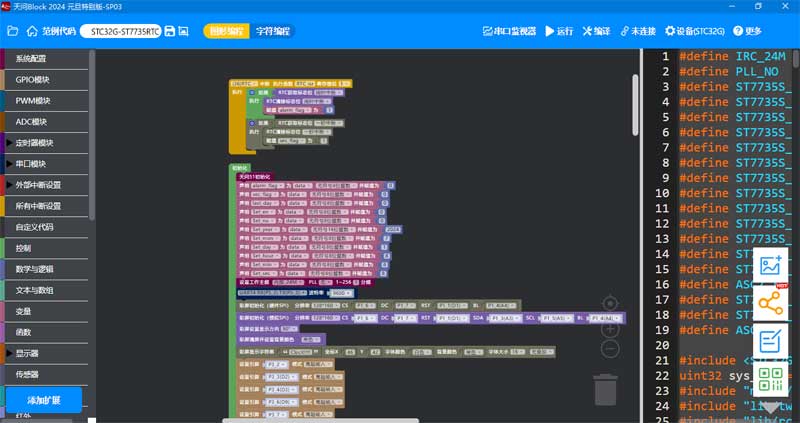Viewport: 800px width, 423px height.
Task: Open a project file via folder icon
Action: click(12, 31)
